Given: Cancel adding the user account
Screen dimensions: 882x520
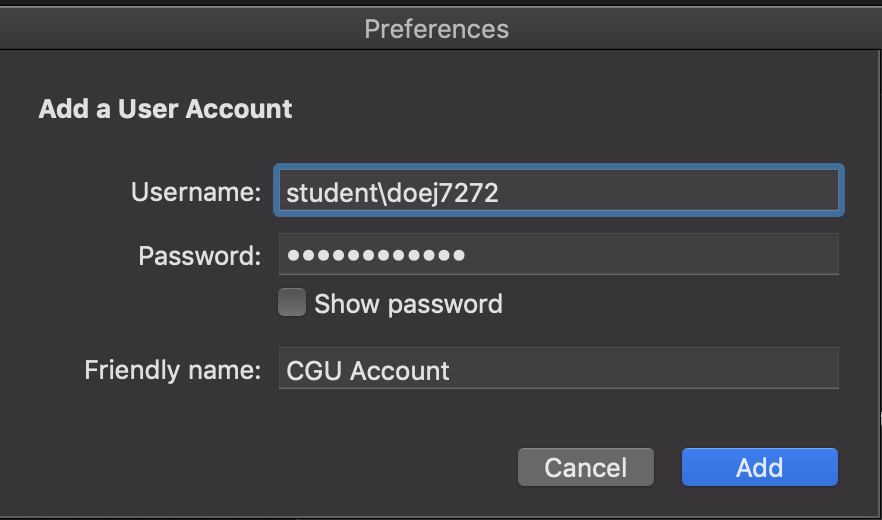Looking at the screenshot, I should point(586,467).
